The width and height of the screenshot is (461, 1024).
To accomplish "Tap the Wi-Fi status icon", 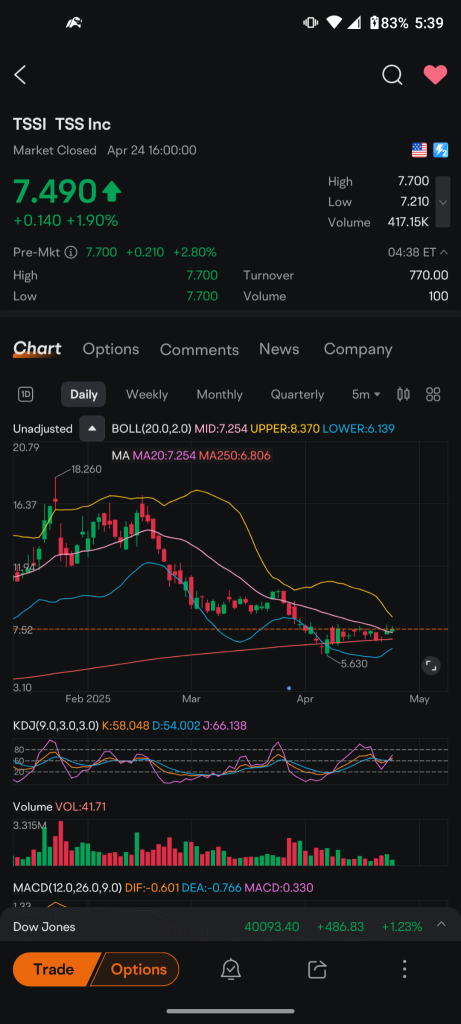I will coord(334,23).
